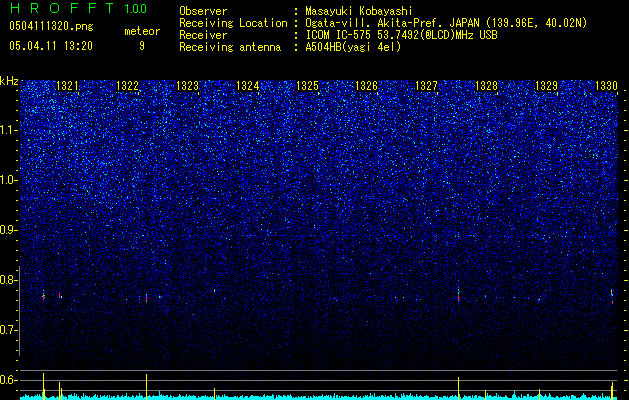Click the 1322 time marker

[127, 86]
